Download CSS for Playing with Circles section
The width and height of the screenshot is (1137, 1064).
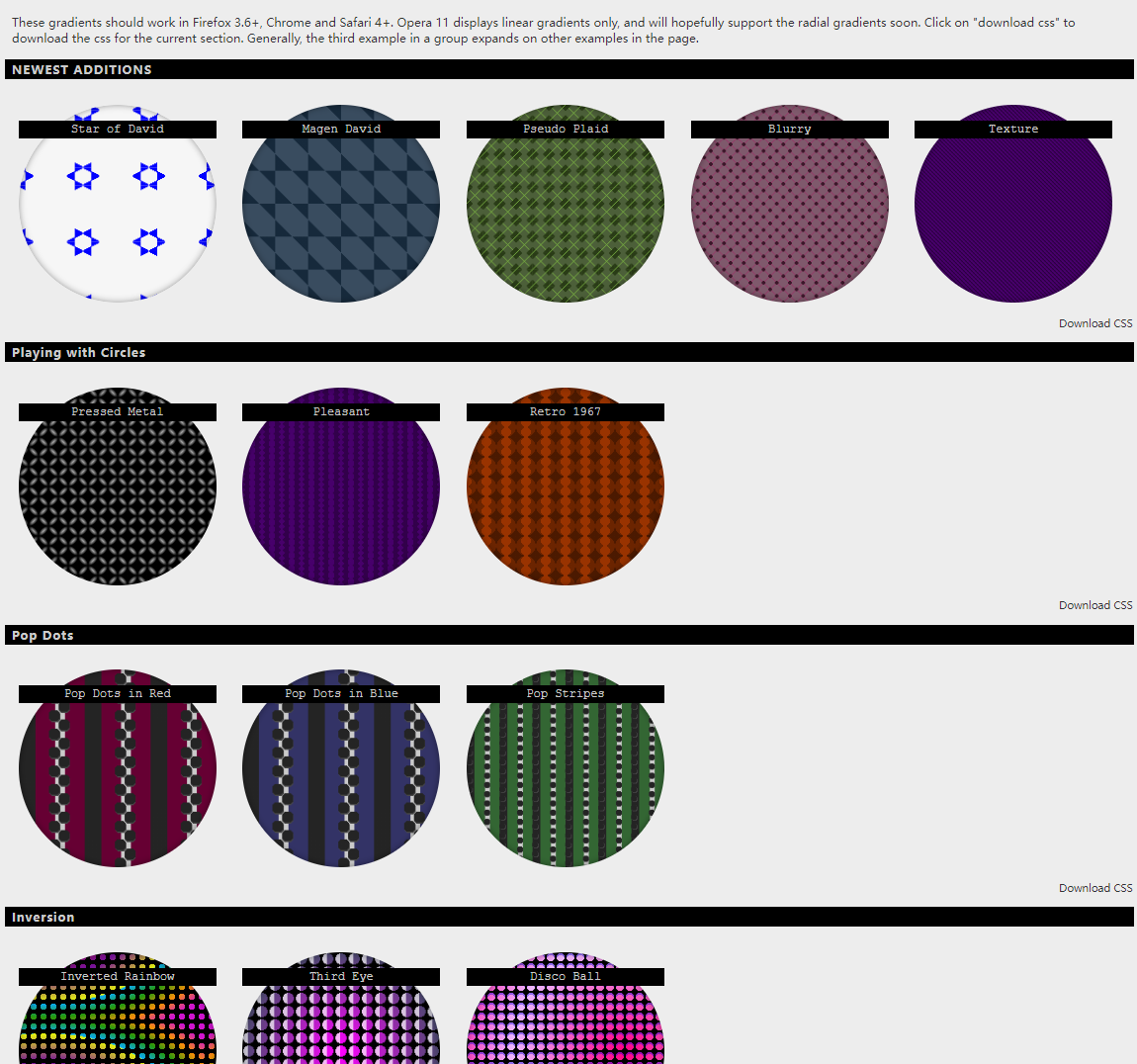(1094, 605)
